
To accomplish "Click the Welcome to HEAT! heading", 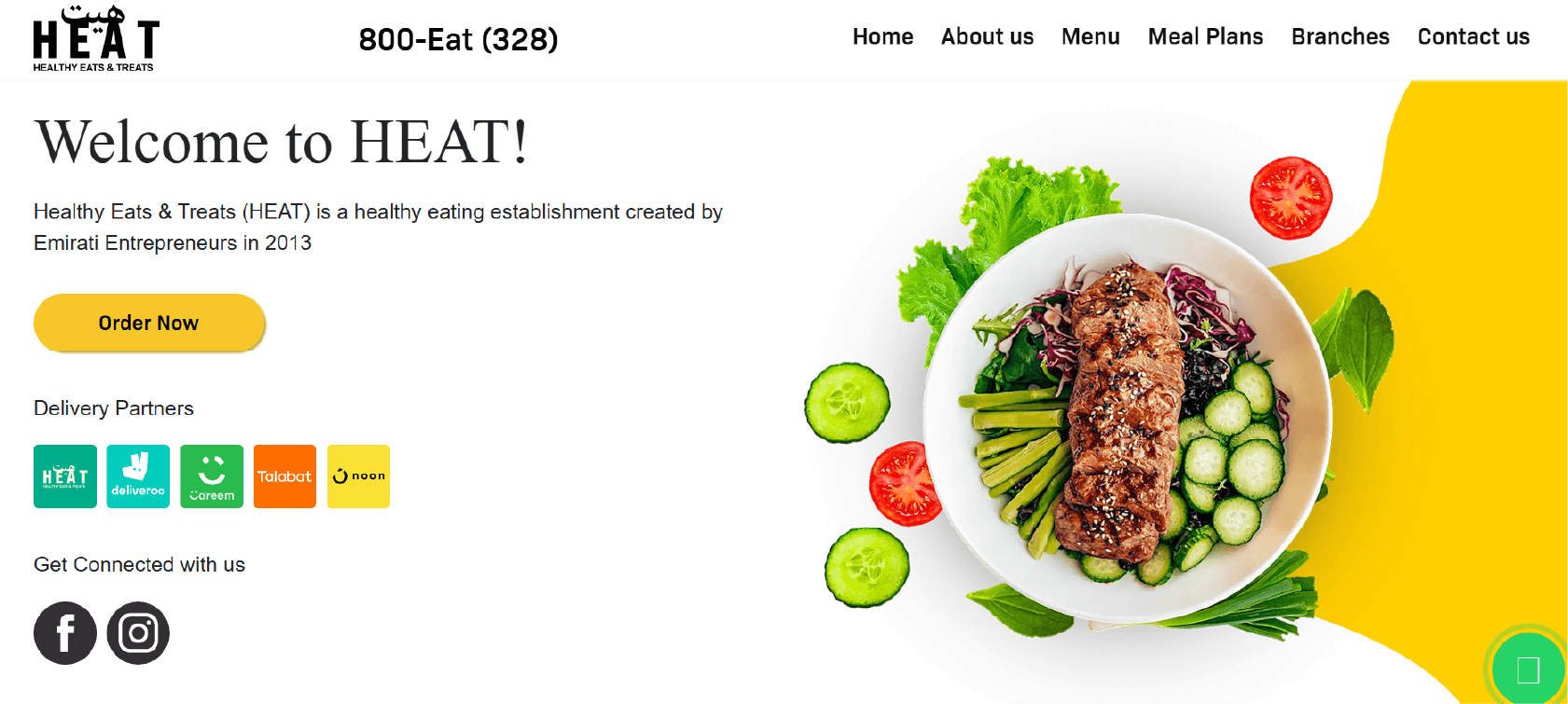I will [x=281, y=143].
